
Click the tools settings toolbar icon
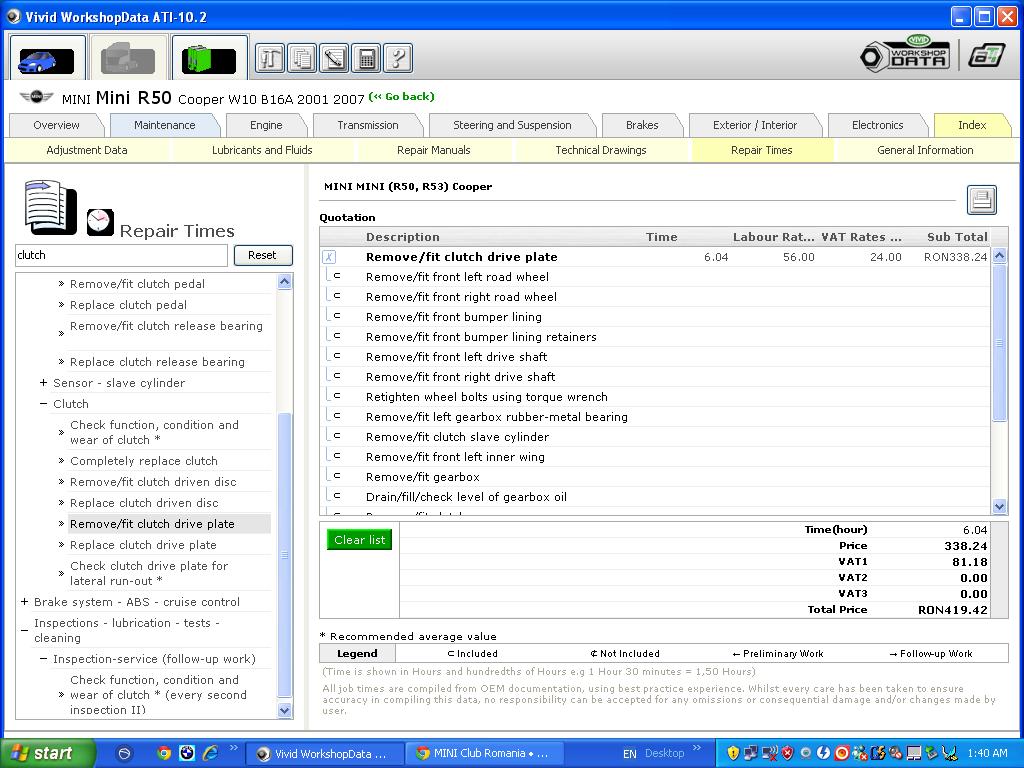(x=270, y=58)
